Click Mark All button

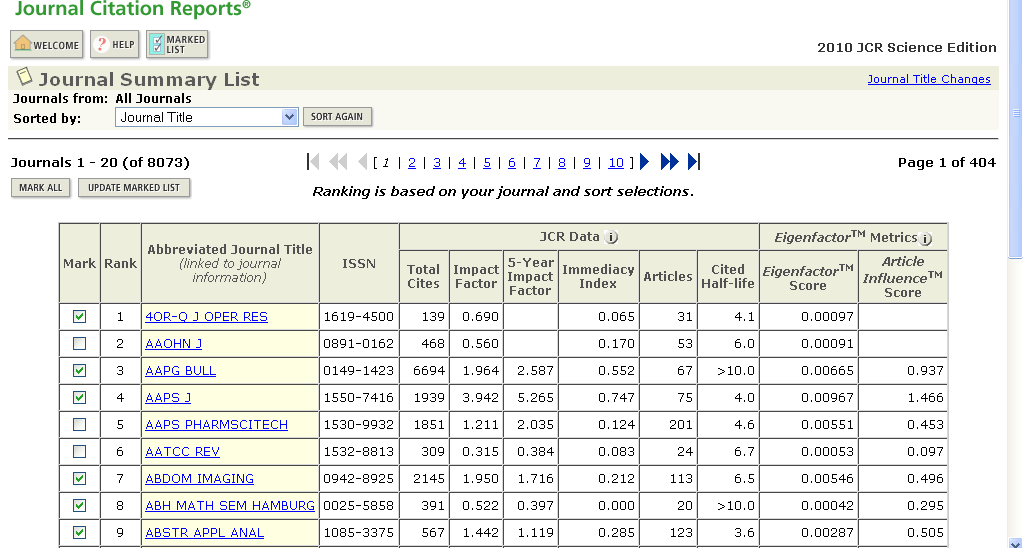(40, 188)
